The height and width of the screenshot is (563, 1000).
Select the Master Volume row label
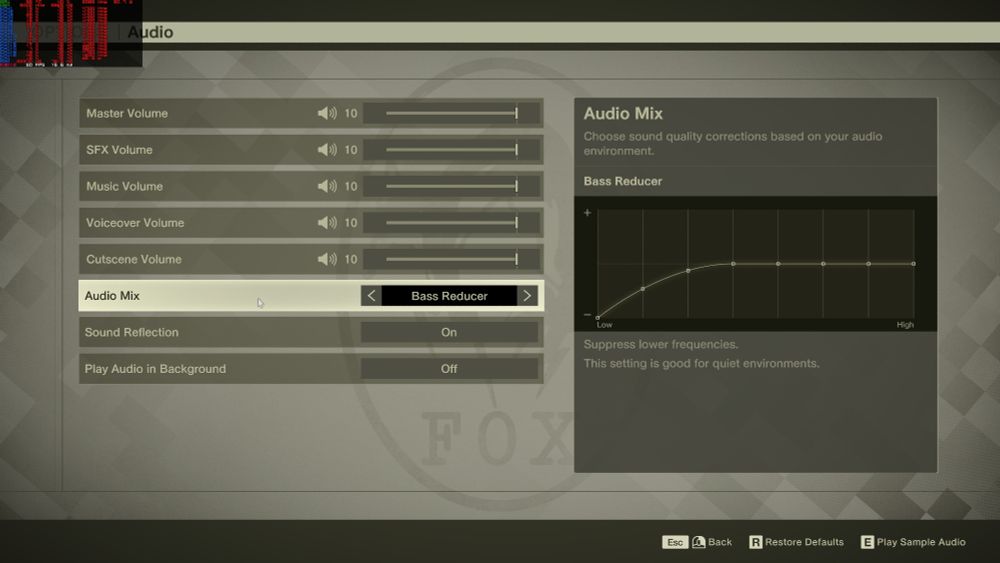click(x=127, y=113)
